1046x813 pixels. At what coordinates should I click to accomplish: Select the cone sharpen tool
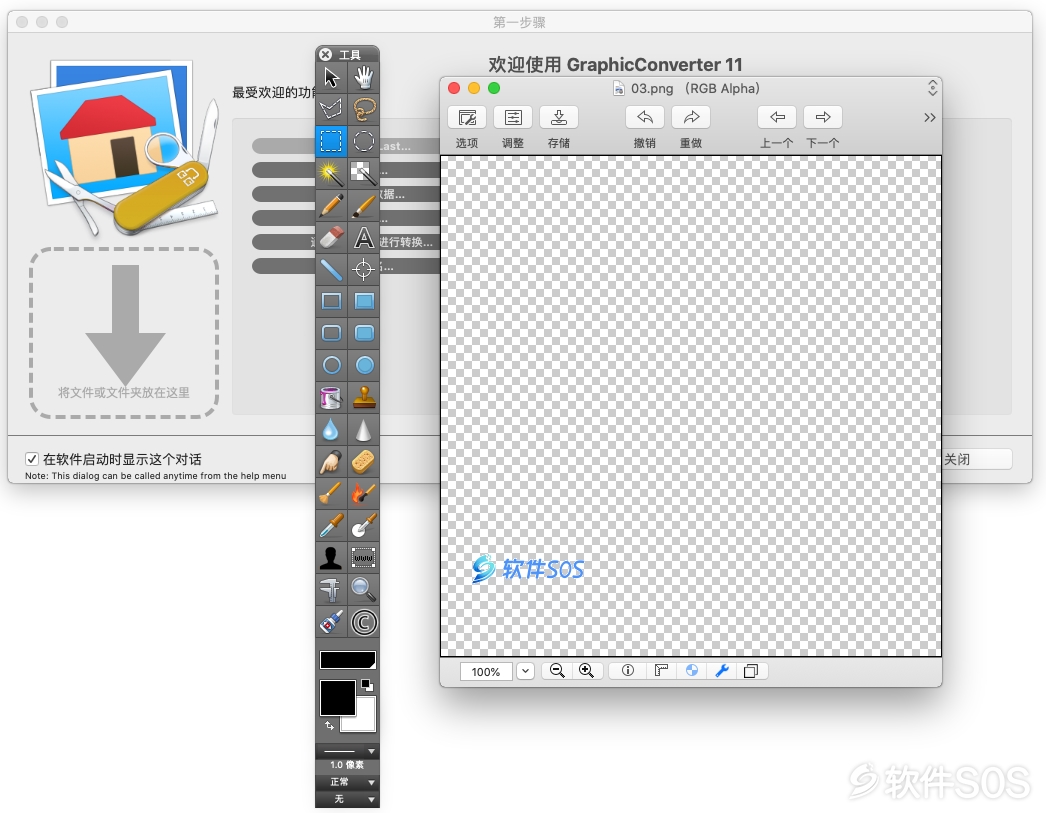364,430
